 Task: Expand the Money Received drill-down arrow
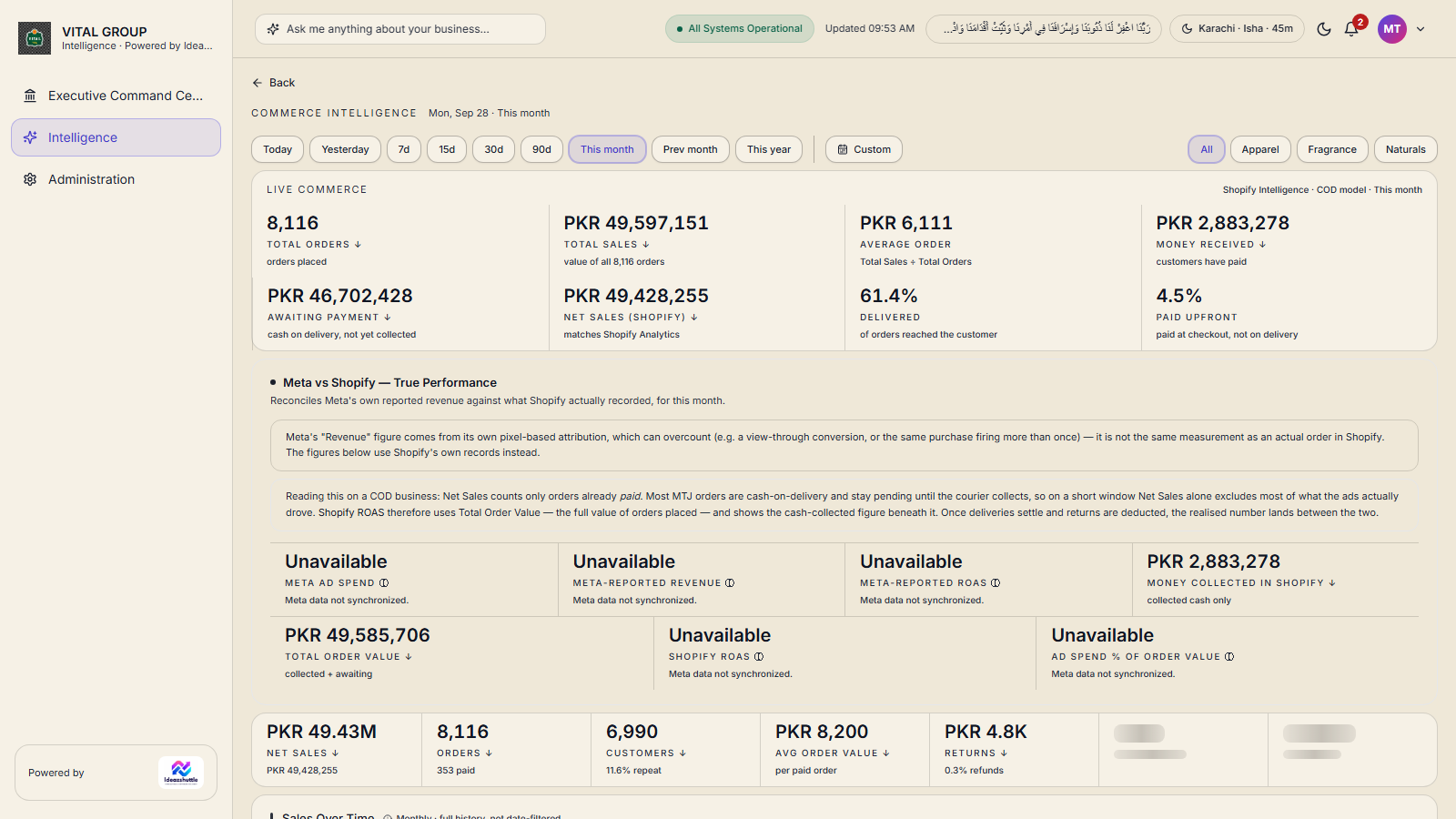[x=1263, y=245]
